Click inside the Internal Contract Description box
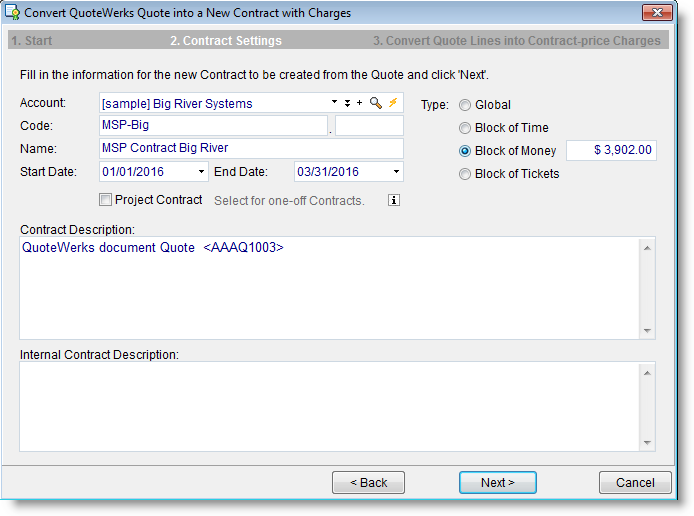The width and height of the screenshot is (694, 516). click(x=328, y=406)
